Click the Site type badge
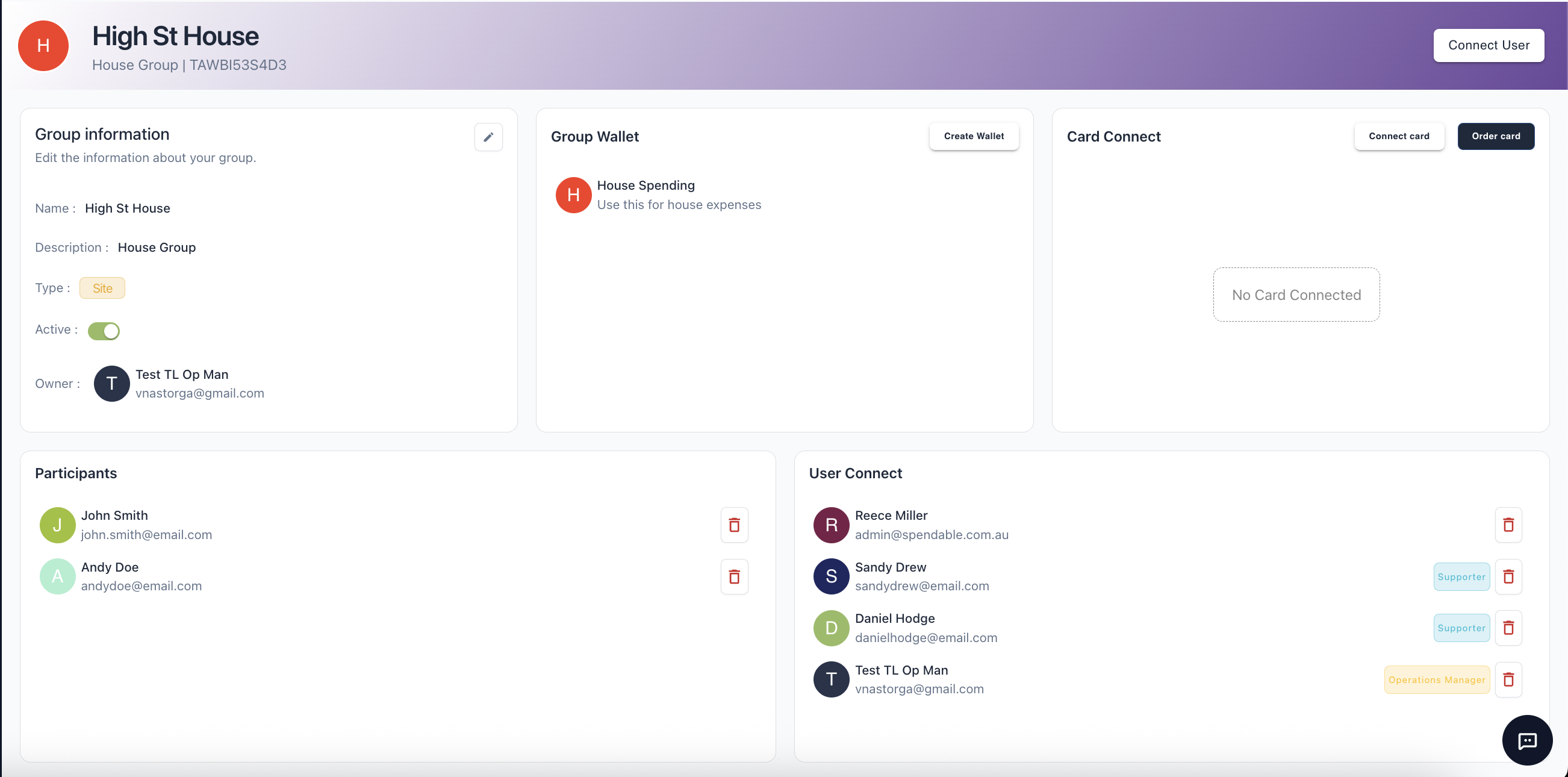Image resolution: width=1568 pixels, height=777 pixels. [102, 288]
